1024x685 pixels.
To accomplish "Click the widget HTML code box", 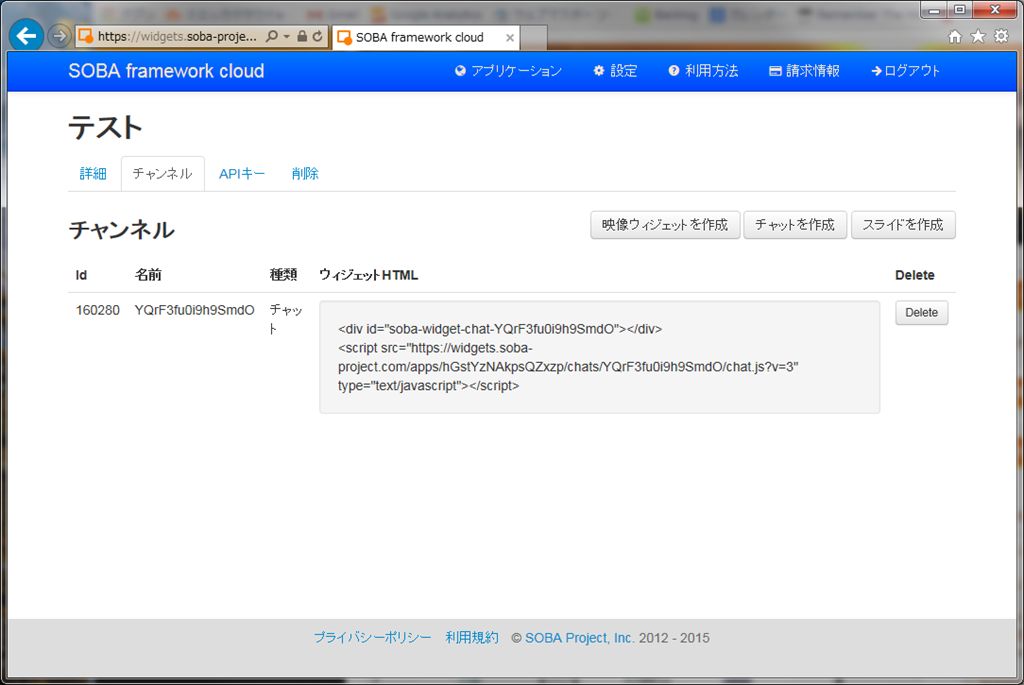I will [x=600, y=357].
